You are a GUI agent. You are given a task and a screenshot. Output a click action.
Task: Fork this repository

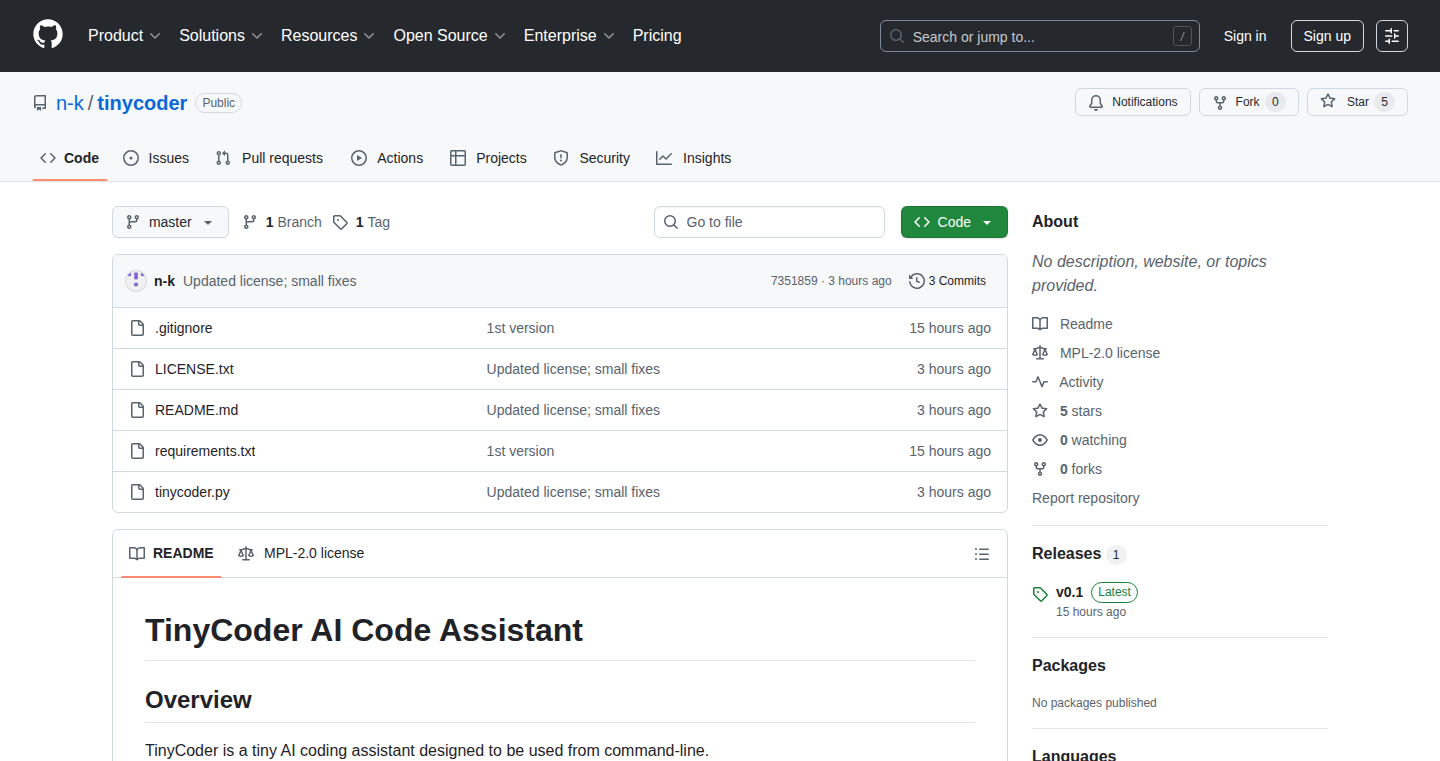pos(1248,102)
